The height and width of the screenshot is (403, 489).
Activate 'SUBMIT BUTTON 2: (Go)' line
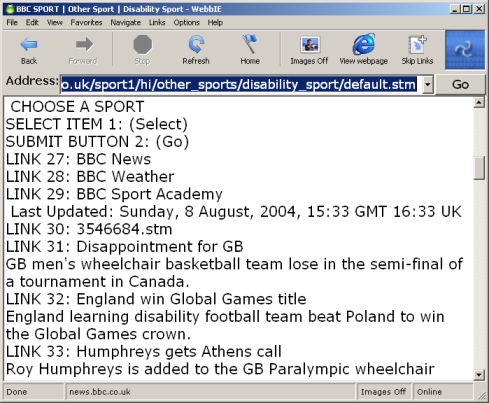tap(97, 142)
